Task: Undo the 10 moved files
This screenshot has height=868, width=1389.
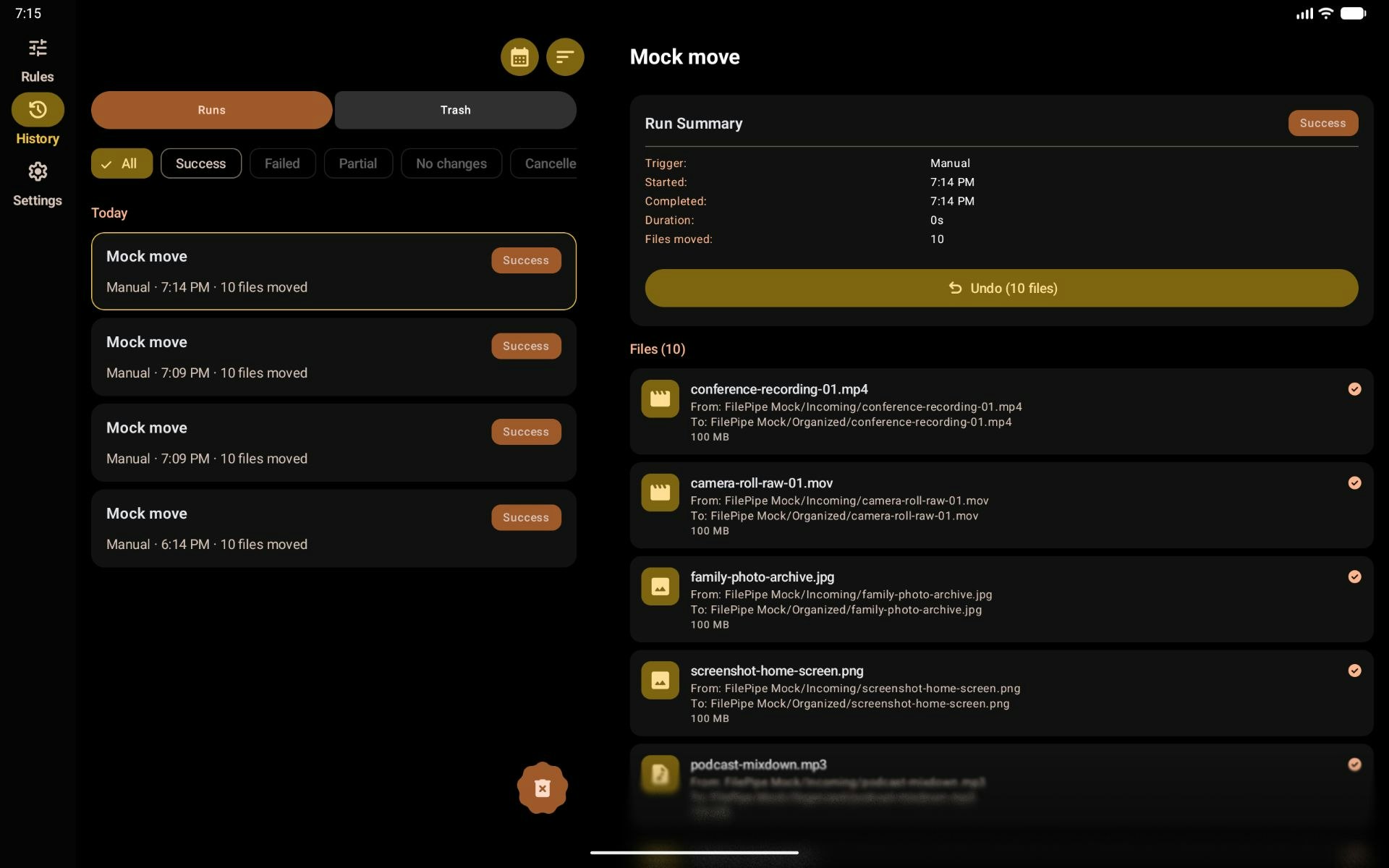Action: pyautogui.click(x=1001, y=288)
